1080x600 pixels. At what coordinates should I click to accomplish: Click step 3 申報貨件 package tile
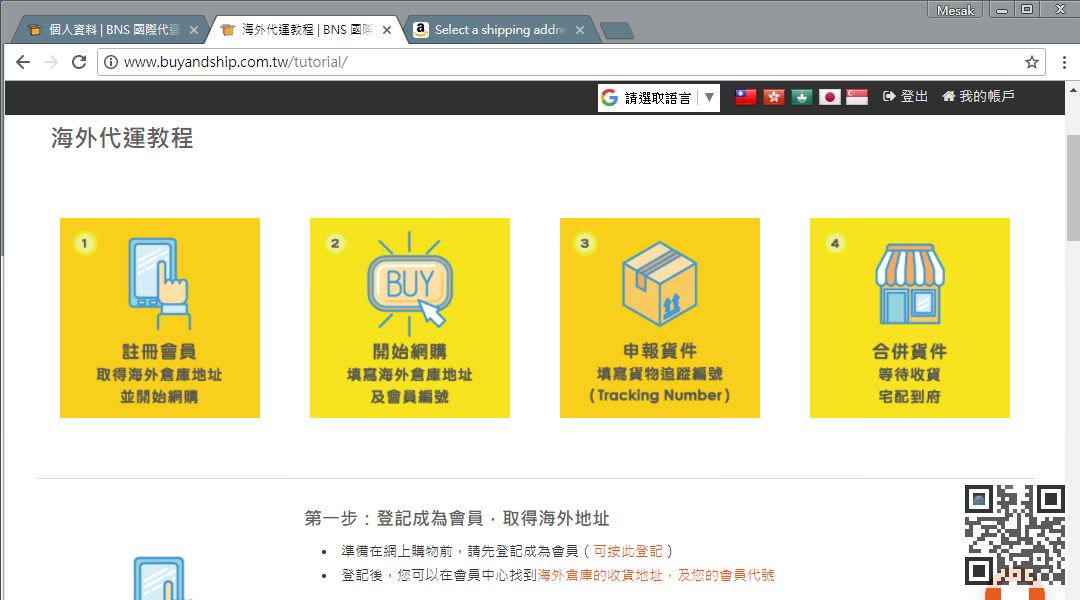[x=660, y=318]
